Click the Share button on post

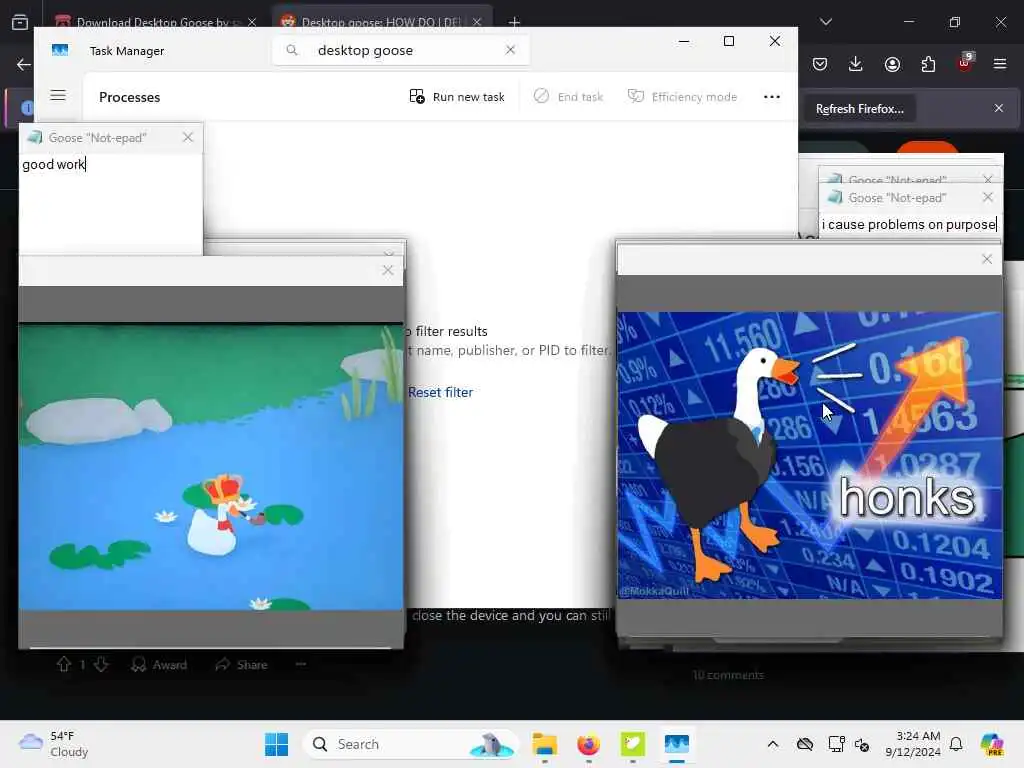[241, 665]
